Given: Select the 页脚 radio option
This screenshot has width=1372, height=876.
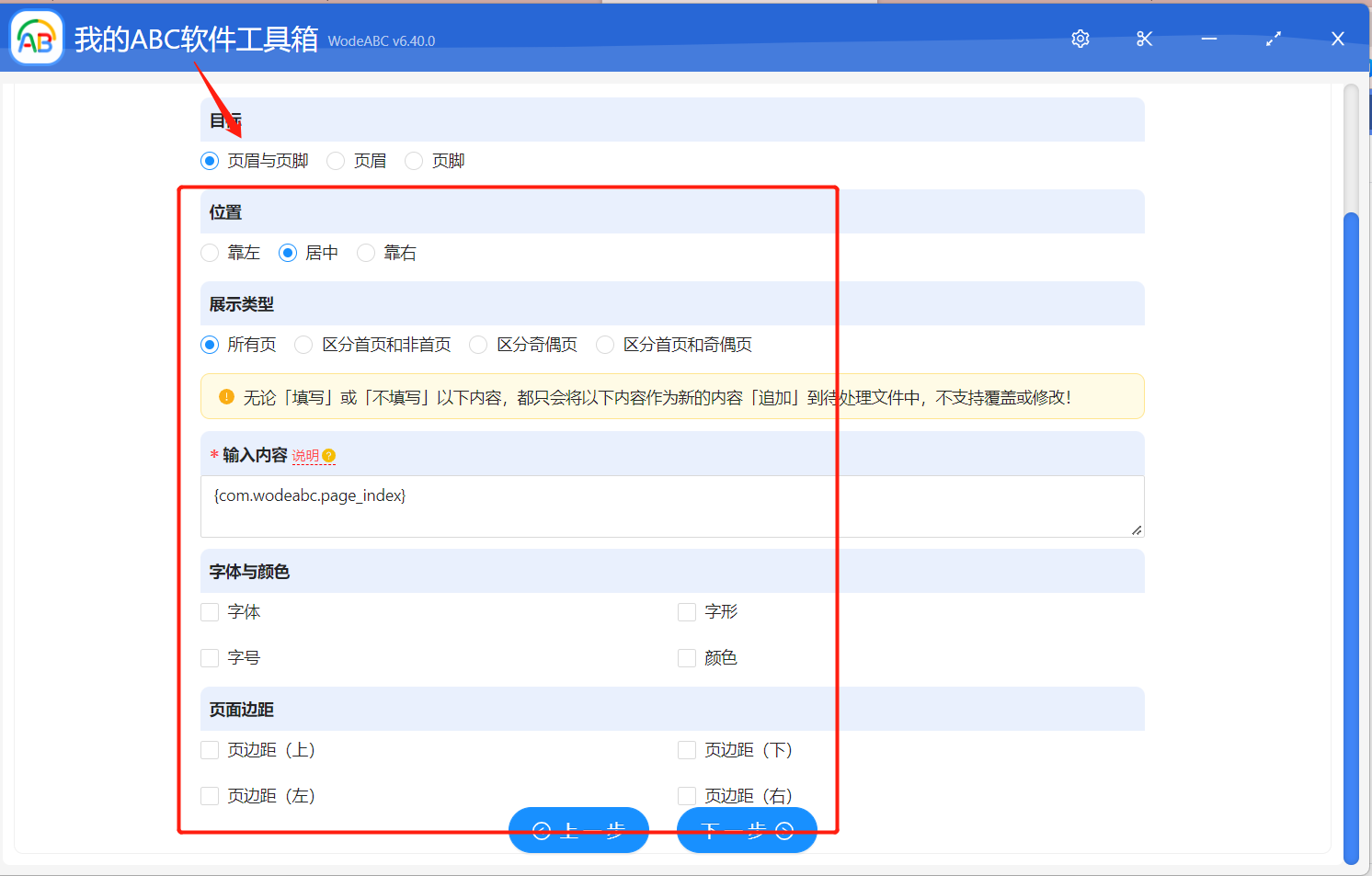Looking at the screenshot, I should tap(413, 160).
